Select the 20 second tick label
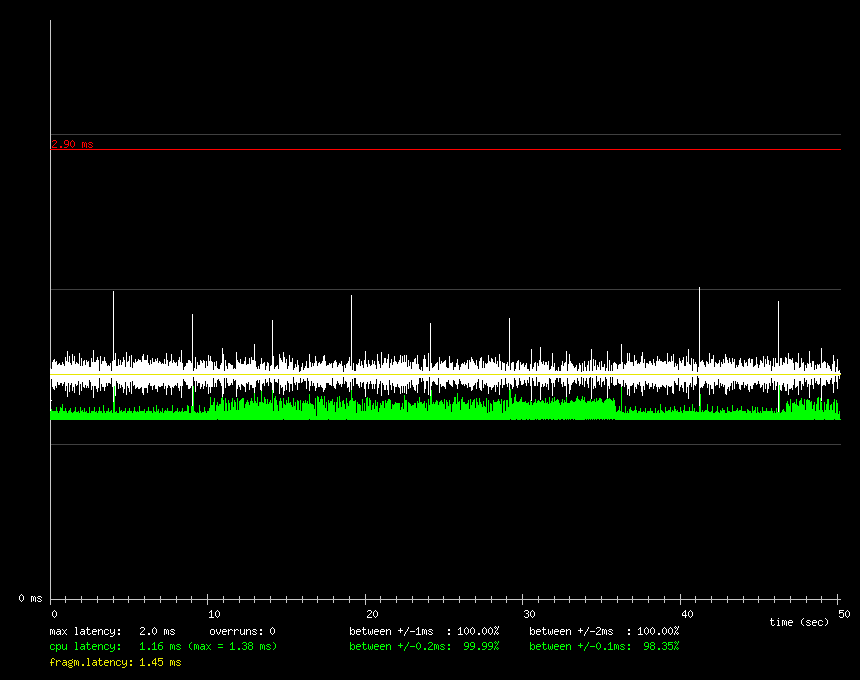The width and height of the screenshot is (860, 680). click(371, 613)
